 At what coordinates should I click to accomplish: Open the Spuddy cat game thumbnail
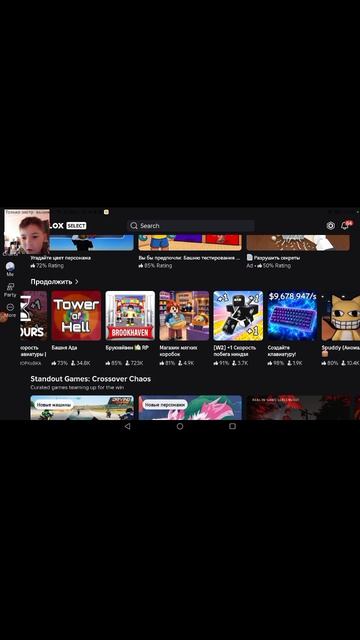[340, 316]
